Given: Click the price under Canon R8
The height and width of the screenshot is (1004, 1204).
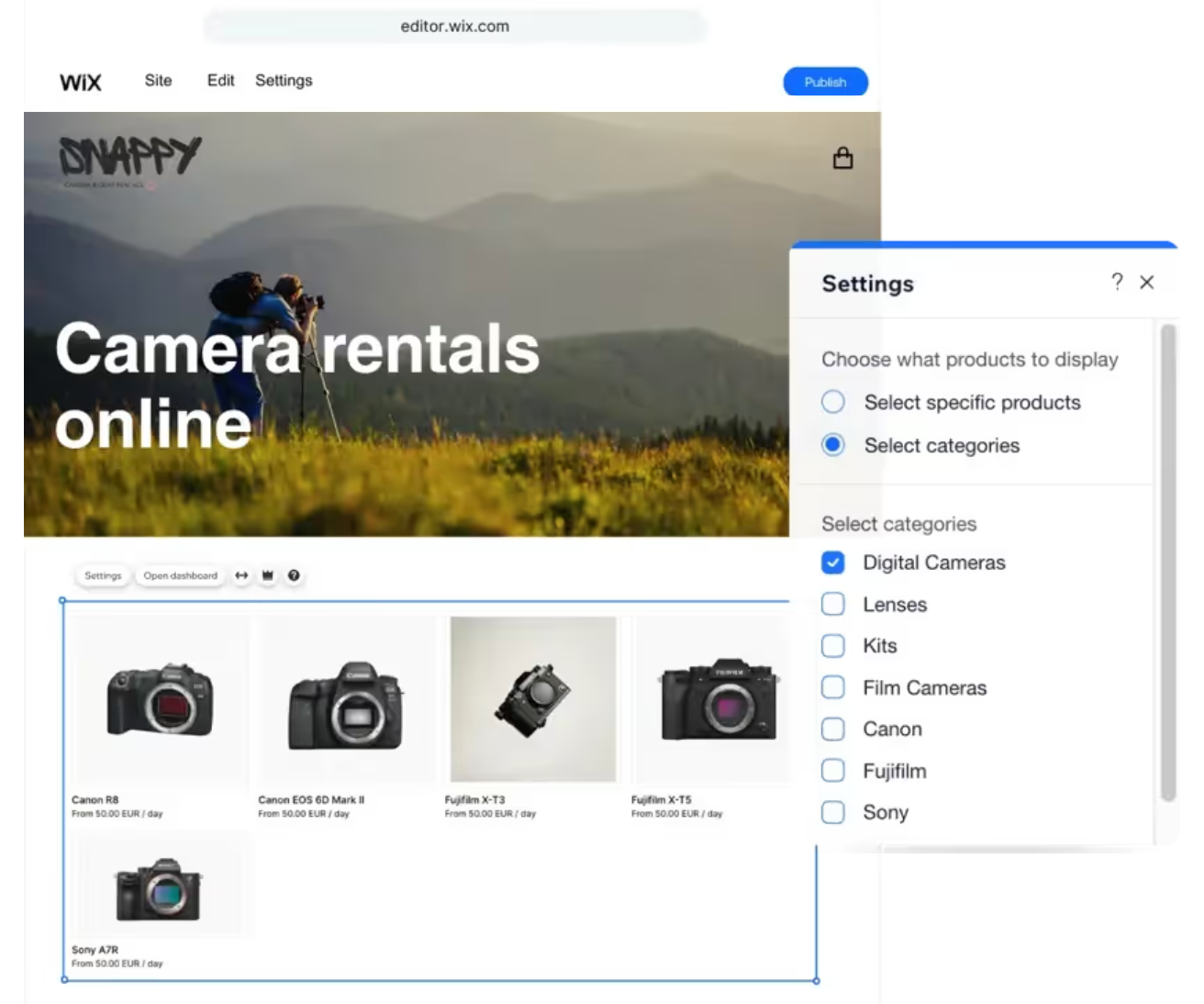Looking at the screenshot, I should coord(117,813).
